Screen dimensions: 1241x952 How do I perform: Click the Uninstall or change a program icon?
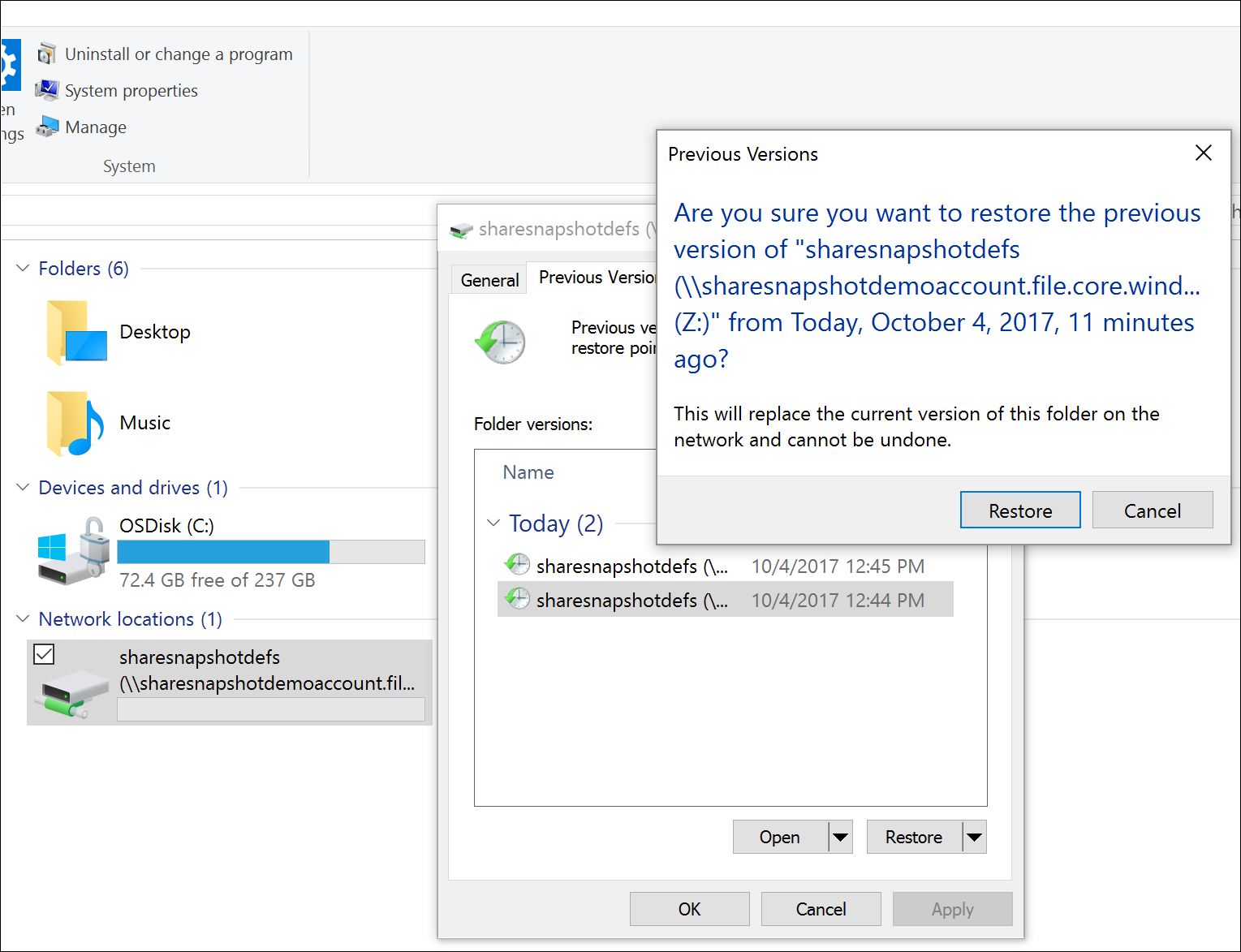47,53
